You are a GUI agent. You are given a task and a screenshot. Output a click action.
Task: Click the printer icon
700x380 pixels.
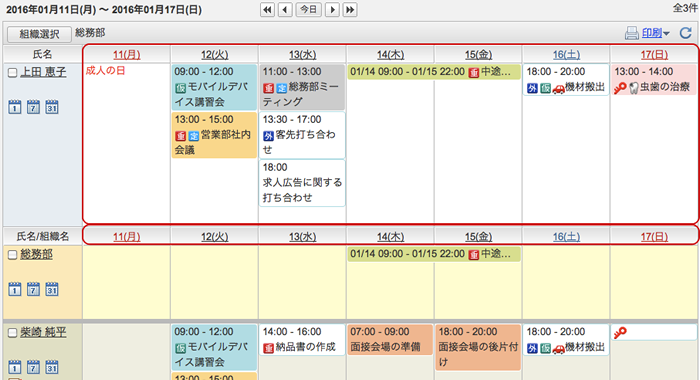click(631, 33)
